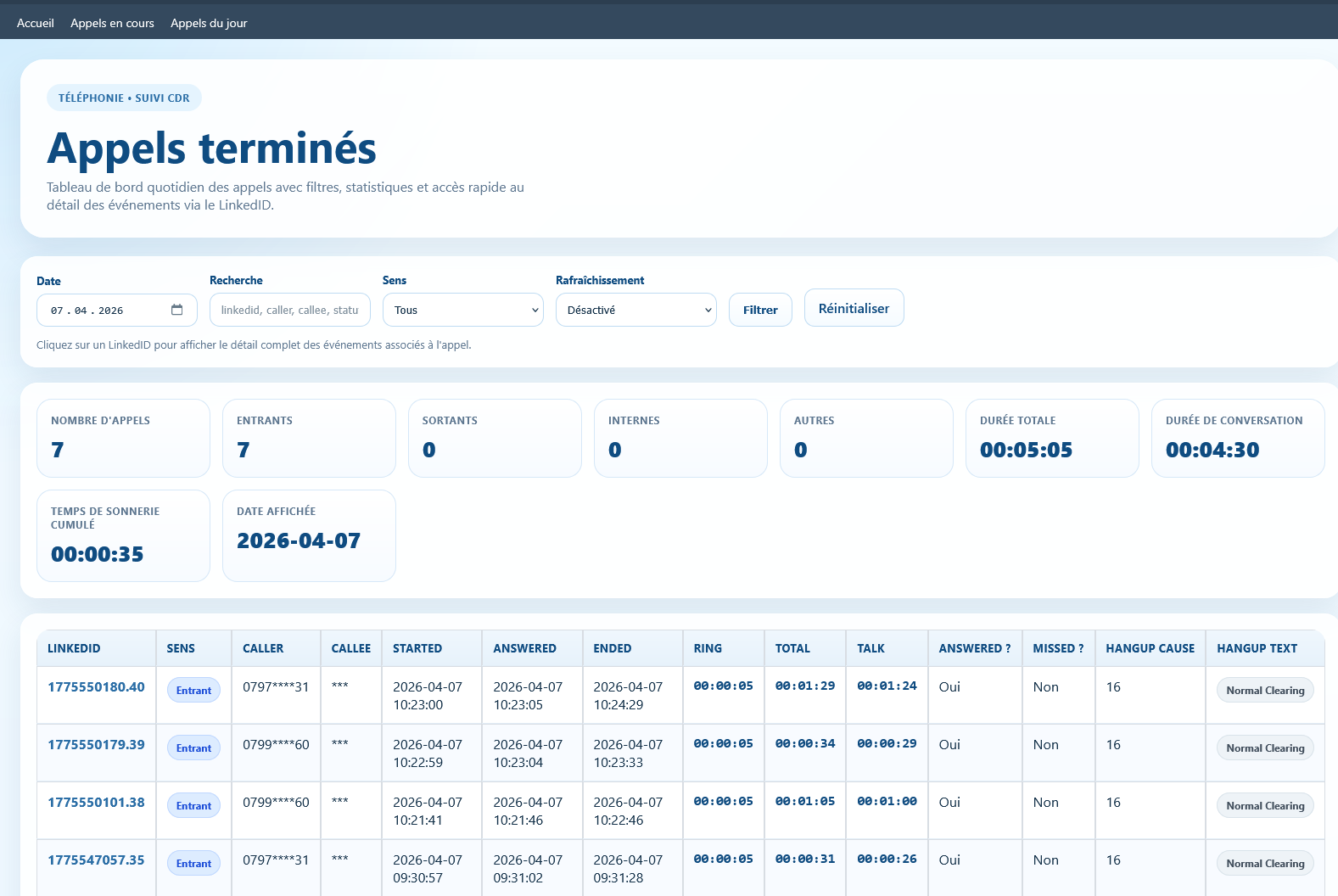
Task: Click the Réinitialiser button
Action: click(x=854, y=308)
